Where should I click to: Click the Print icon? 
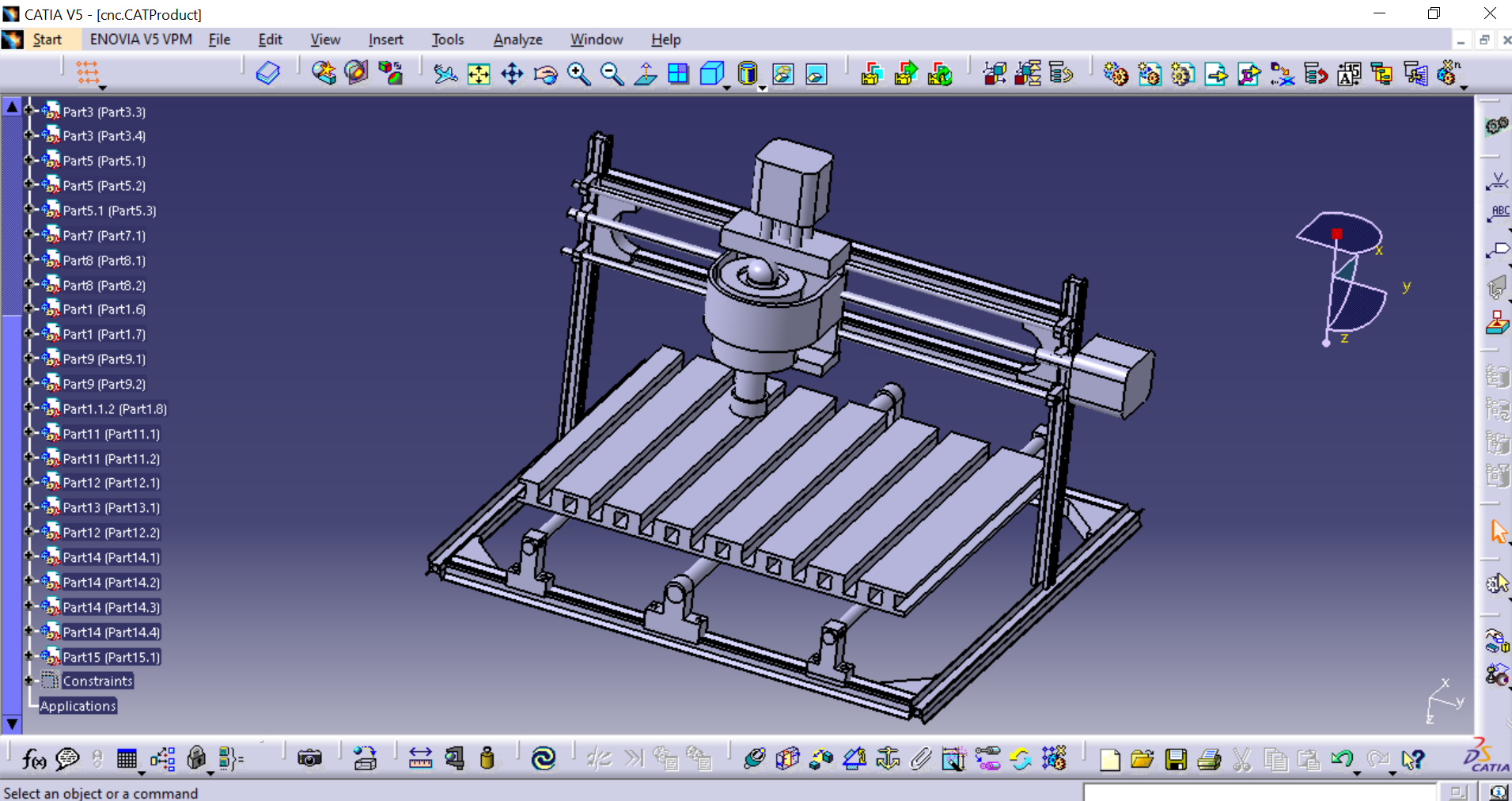click(1209, 761)
